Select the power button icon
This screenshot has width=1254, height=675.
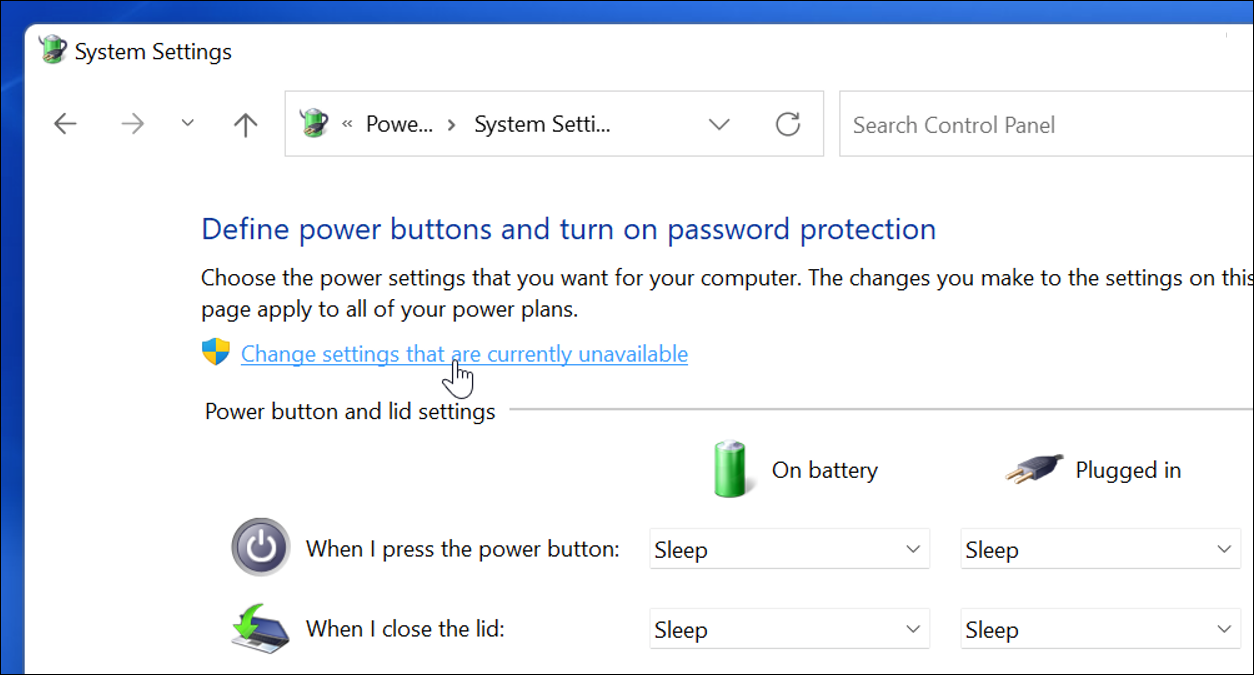[x=260, y=548]
